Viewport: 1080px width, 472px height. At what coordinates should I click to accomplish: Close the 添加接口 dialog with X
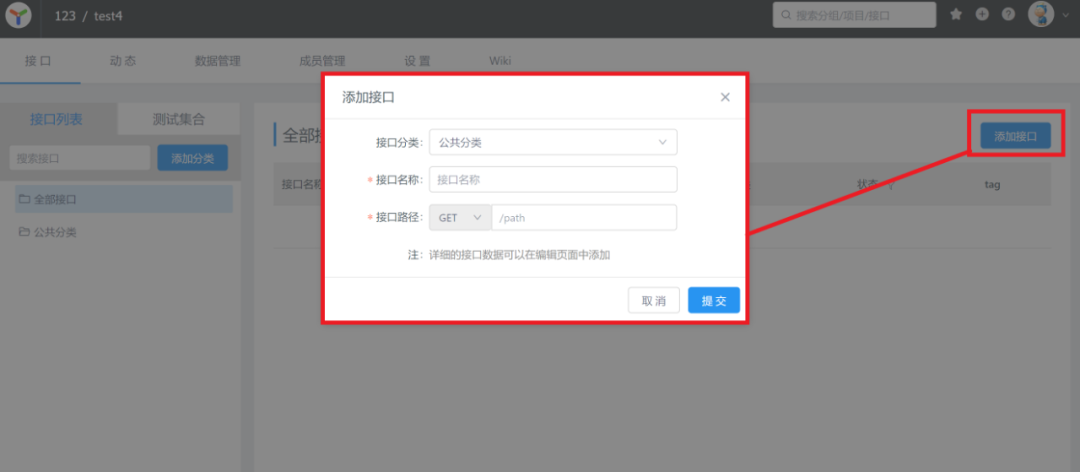pos(725,97)
